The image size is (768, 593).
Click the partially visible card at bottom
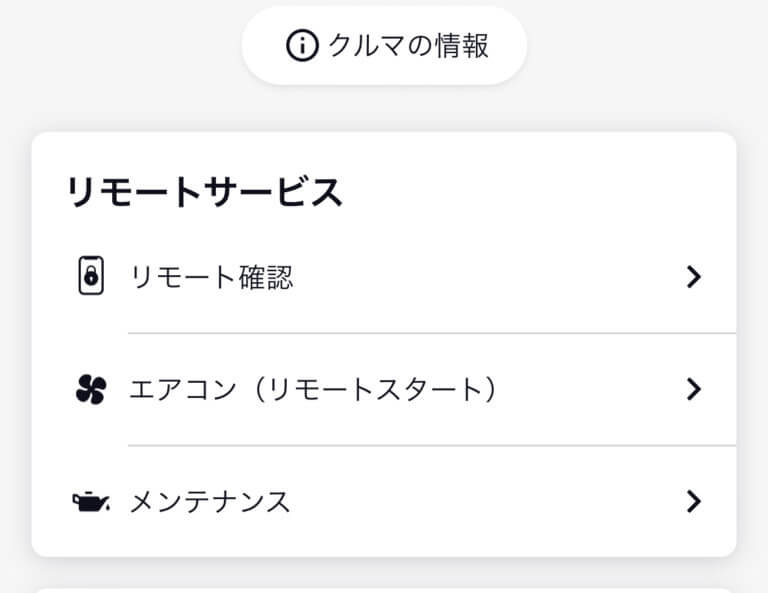[x=384, y=590]
